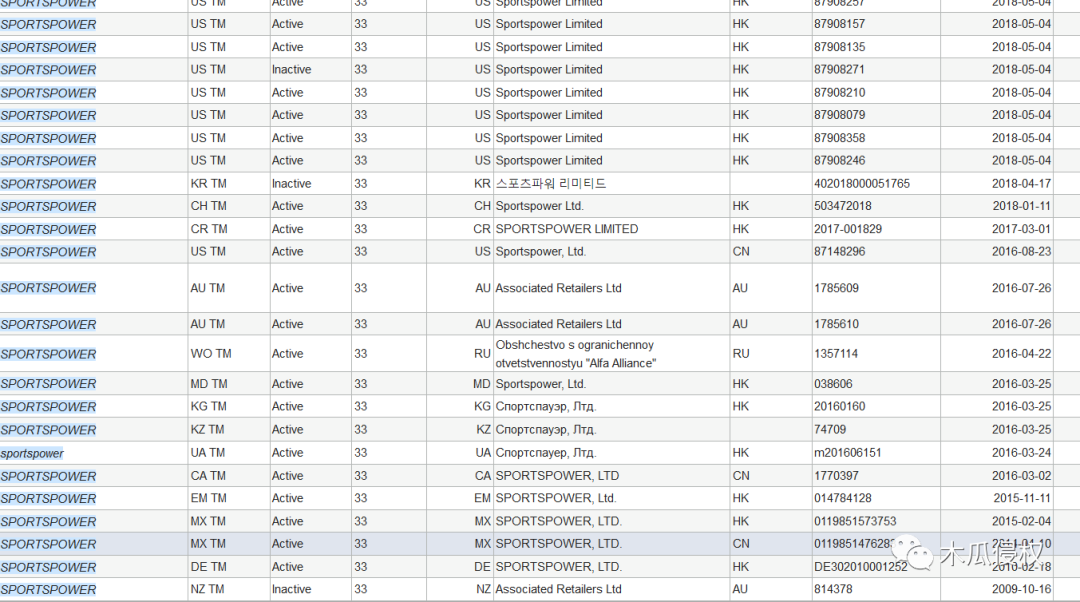
Task: Select the WO TM type cell
Action: point(211,353)
